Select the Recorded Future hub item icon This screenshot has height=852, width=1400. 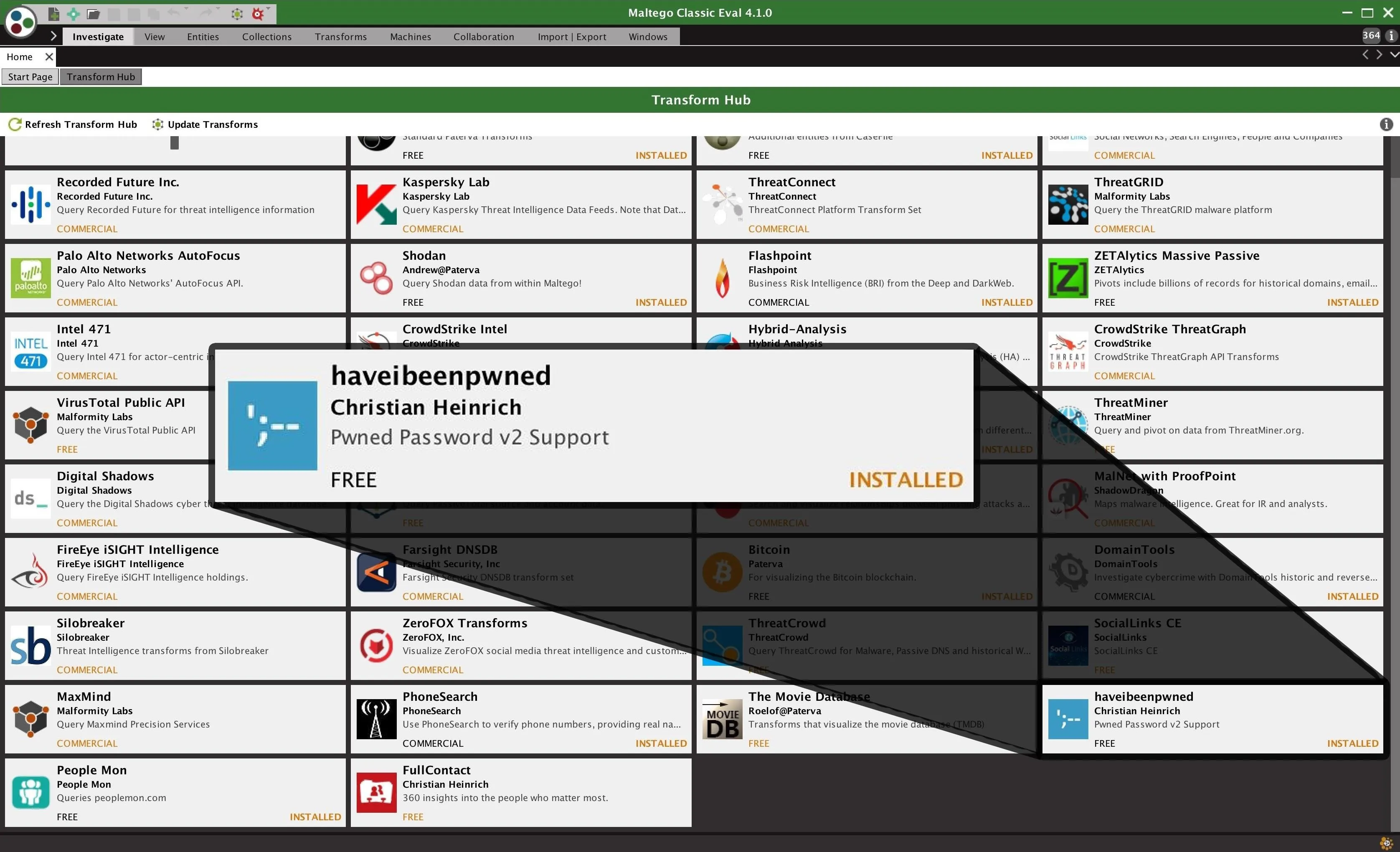(x=30, y=205)
